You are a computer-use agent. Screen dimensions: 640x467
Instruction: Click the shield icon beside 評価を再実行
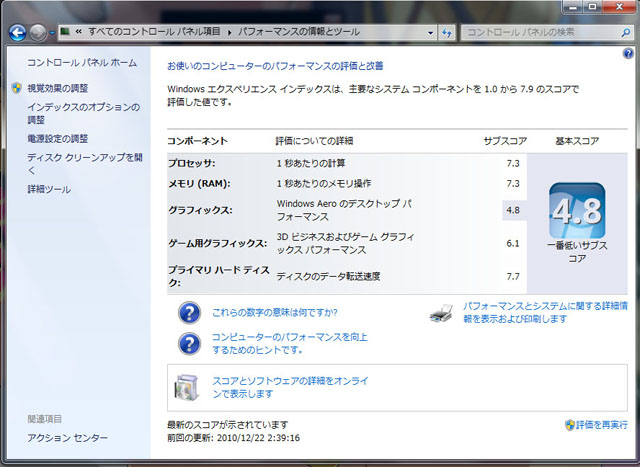coord(570,425)
